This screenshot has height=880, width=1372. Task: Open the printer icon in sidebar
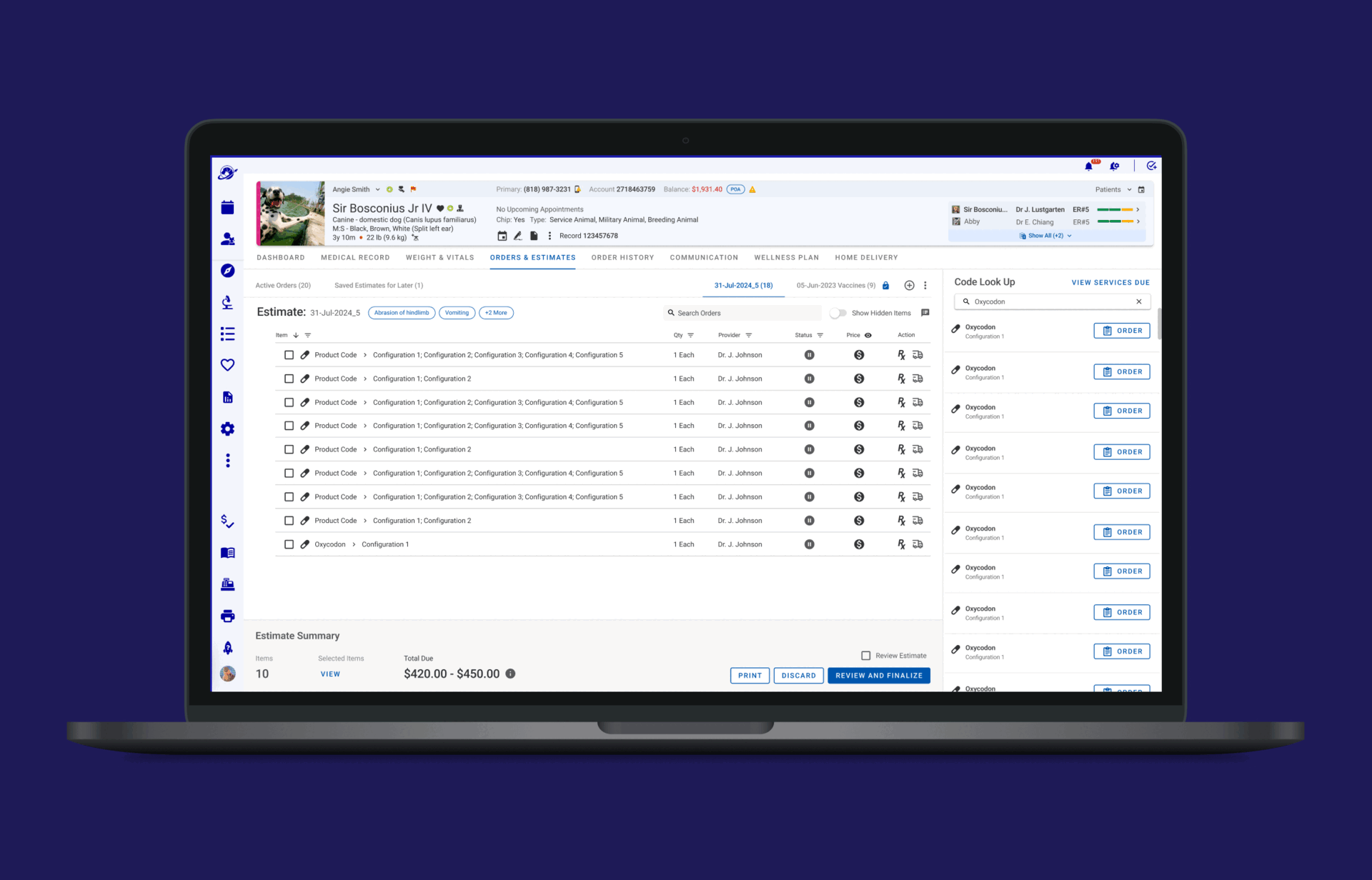(x=227, y=616)
